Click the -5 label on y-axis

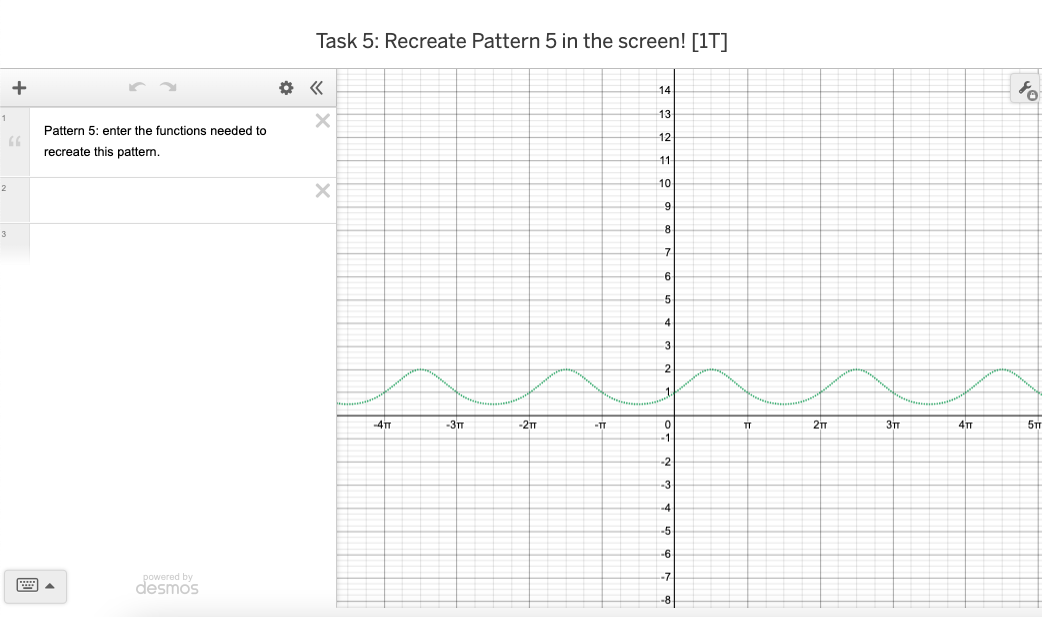pos(665,531)
